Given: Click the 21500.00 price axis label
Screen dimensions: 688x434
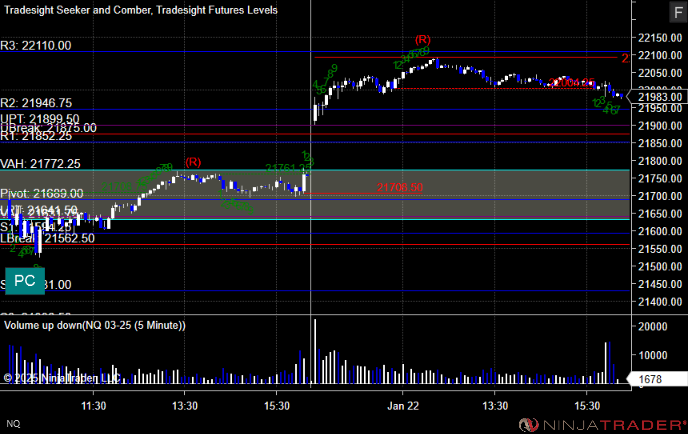Looking at the screenshot, I should [x=660, y=267].
